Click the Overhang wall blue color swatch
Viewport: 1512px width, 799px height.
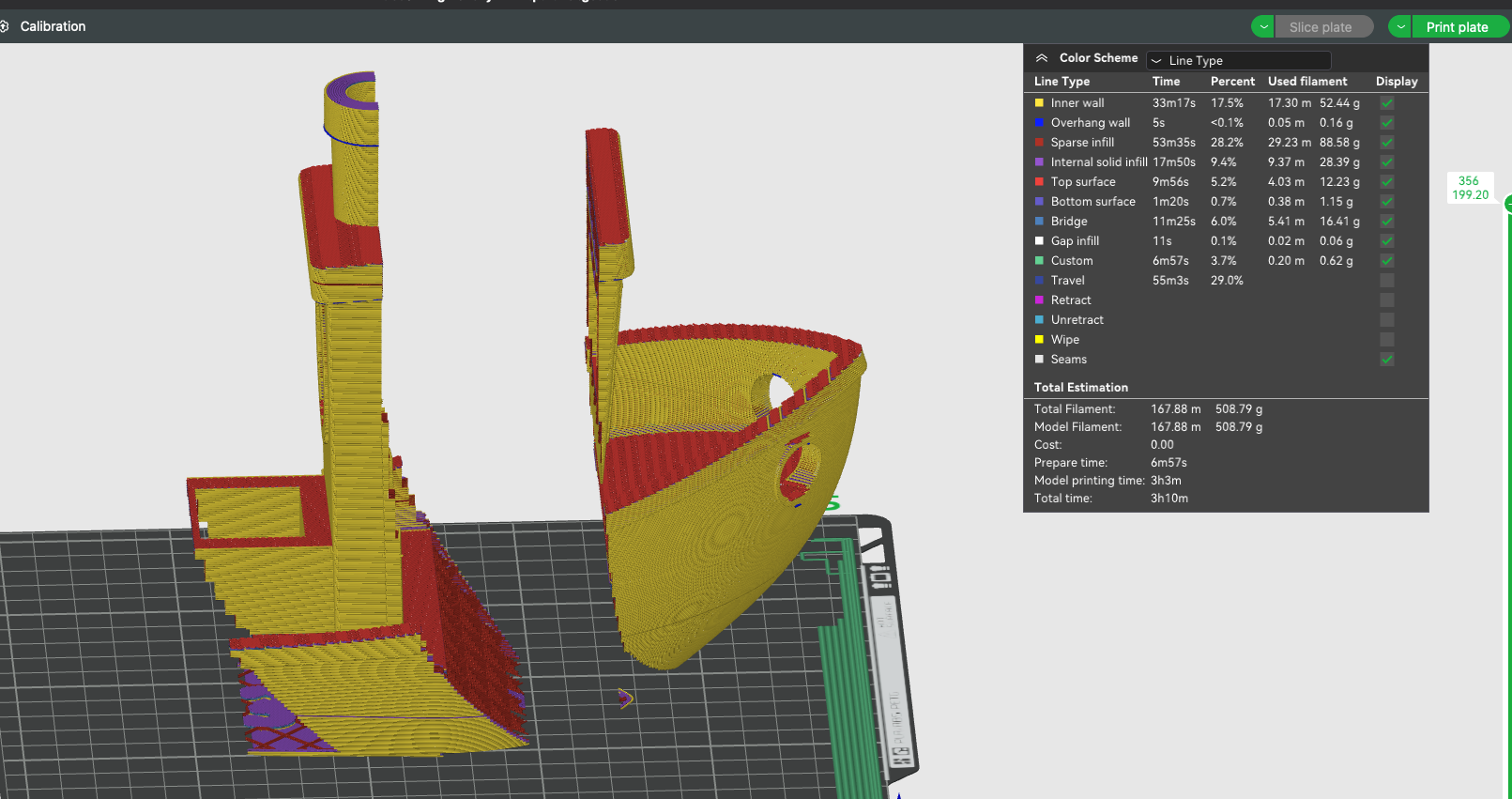1039,123
